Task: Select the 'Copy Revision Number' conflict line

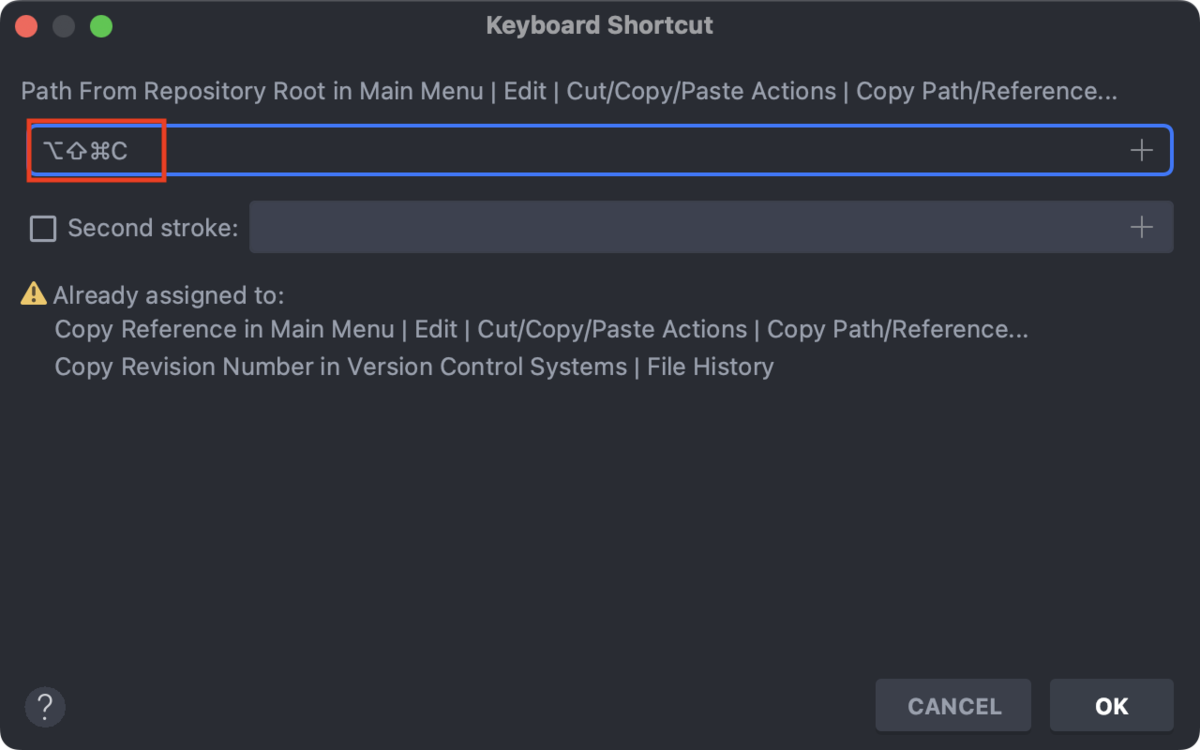Action: 414,367
